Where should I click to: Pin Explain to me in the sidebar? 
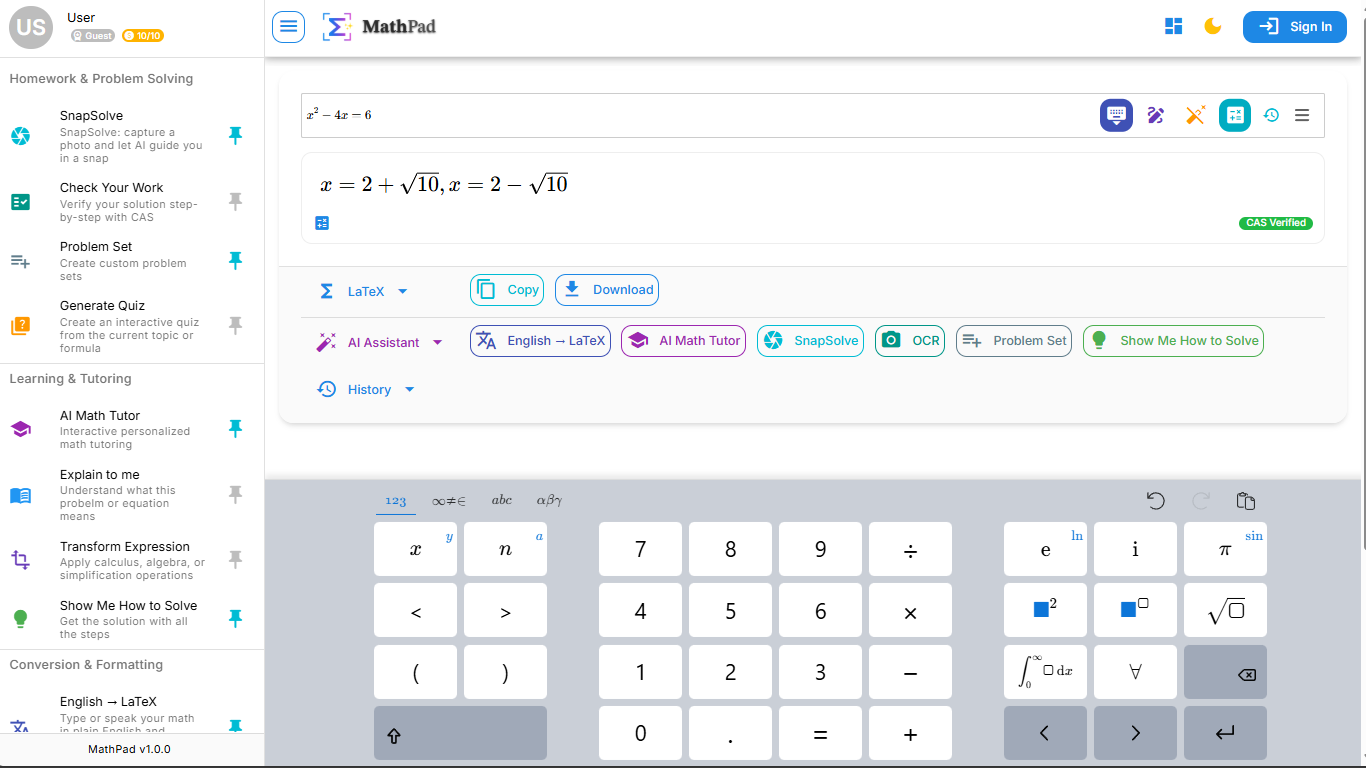point(235,495)
